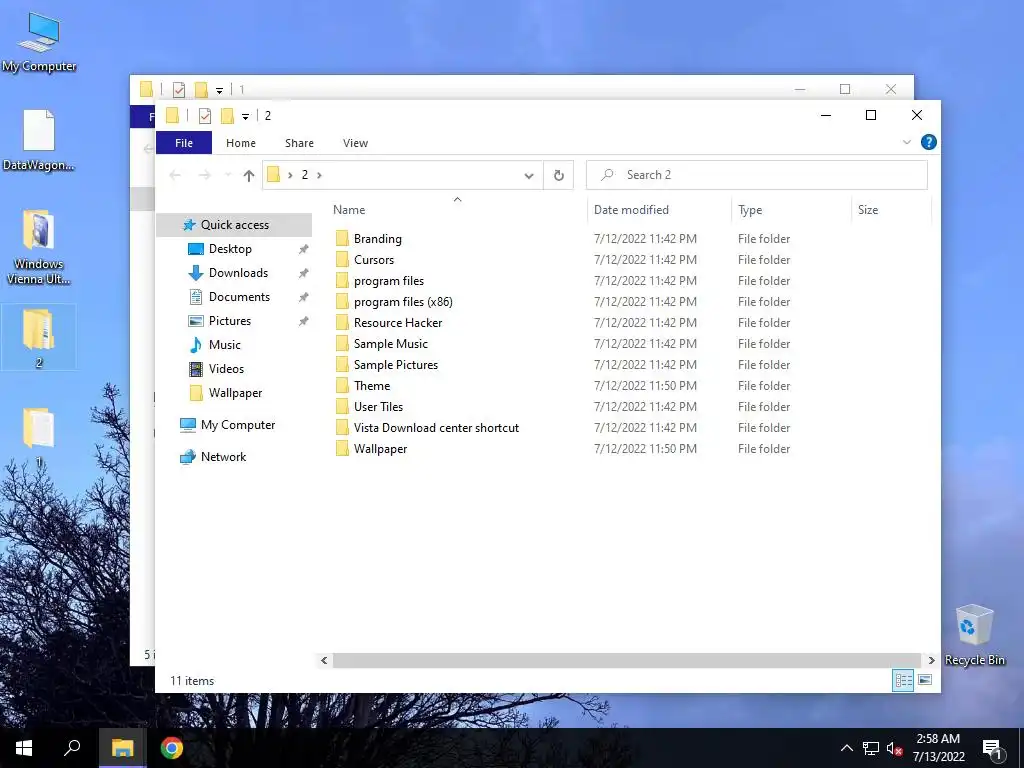
Task: Unpin Pictures from Quick access
Action: coord(303,321)
